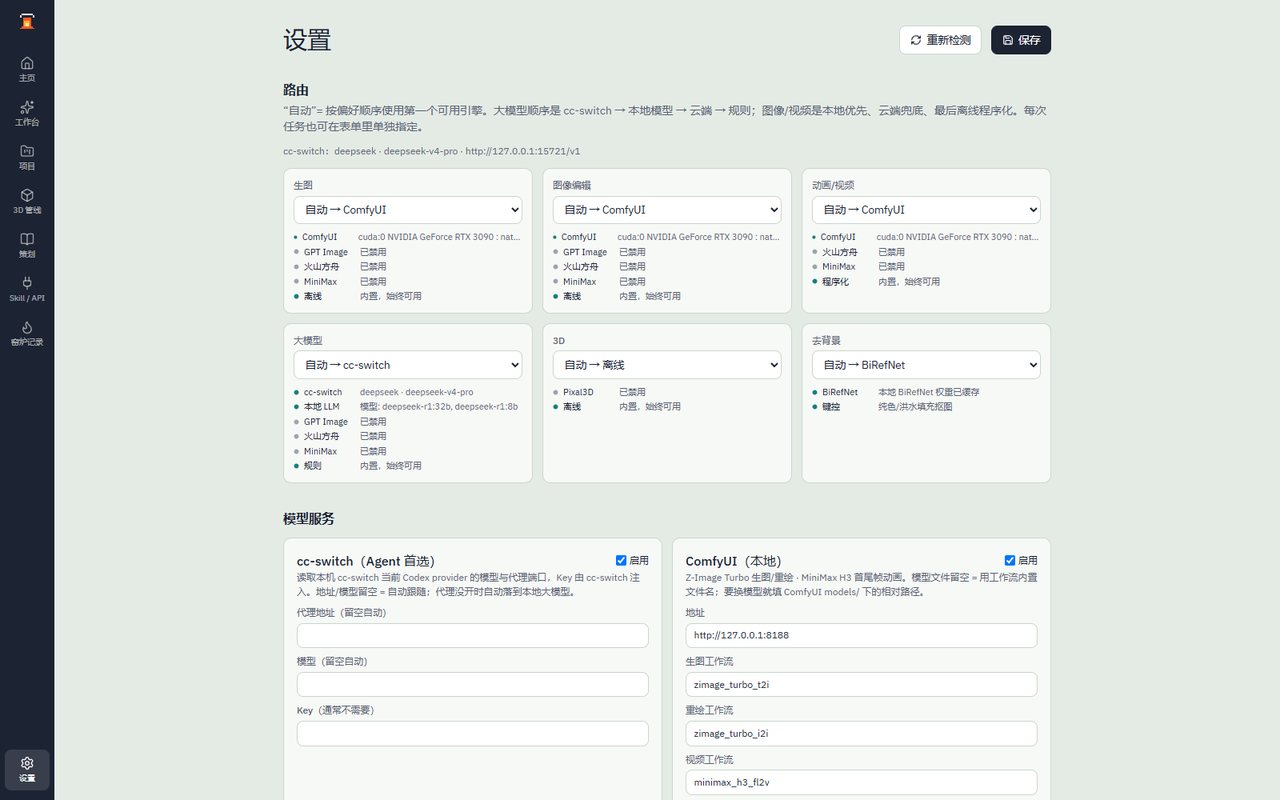Expand the 大模型 routing dropdown
The height and width of the screenshot is (800, 1280).
408,365
